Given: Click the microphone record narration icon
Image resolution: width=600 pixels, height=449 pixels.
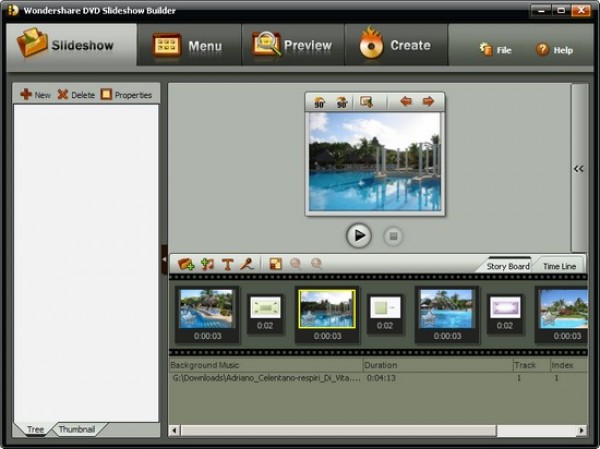Looking at the screenshot, I should point(245,264).
